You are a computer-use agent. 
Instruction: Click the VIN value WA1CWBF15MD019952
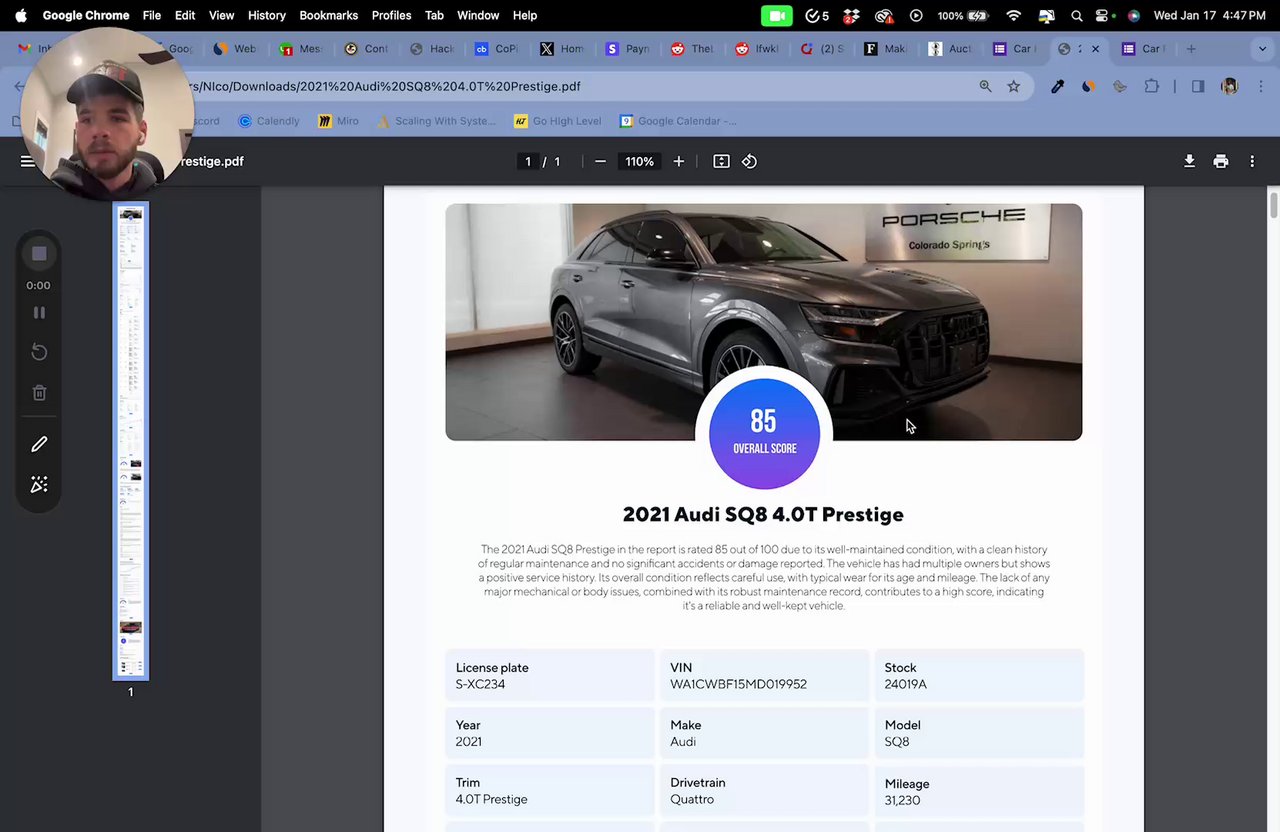tap(738, 684)
